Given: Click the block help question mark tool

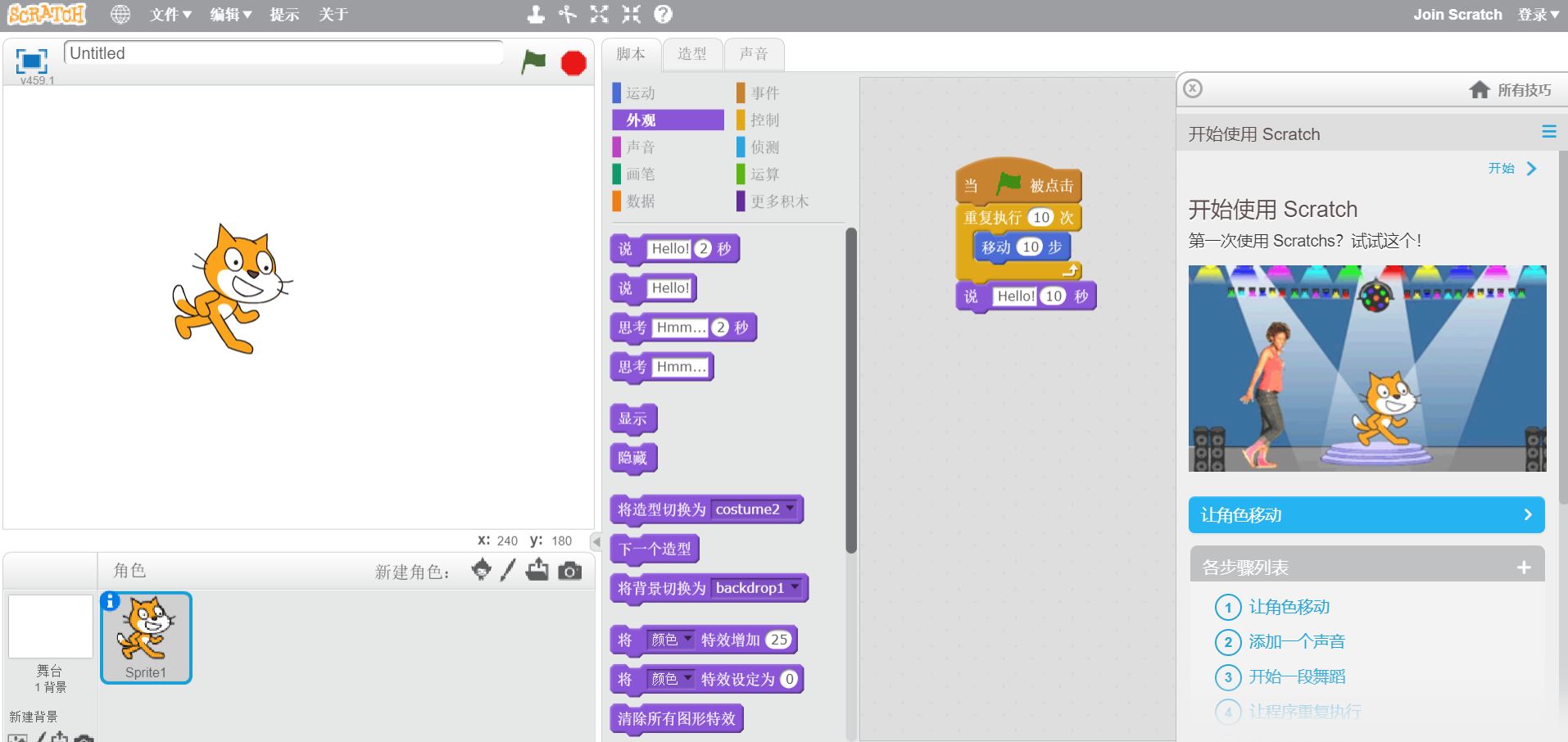Looking at the screenshot, I should pos(664,14).
